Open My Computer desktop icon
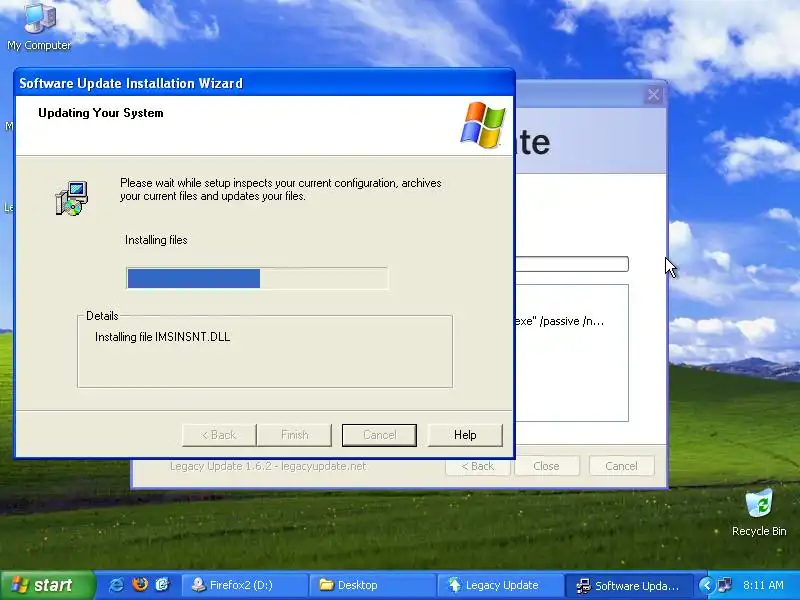Screen dimensions: 800x600 click(x=39, y=27)
